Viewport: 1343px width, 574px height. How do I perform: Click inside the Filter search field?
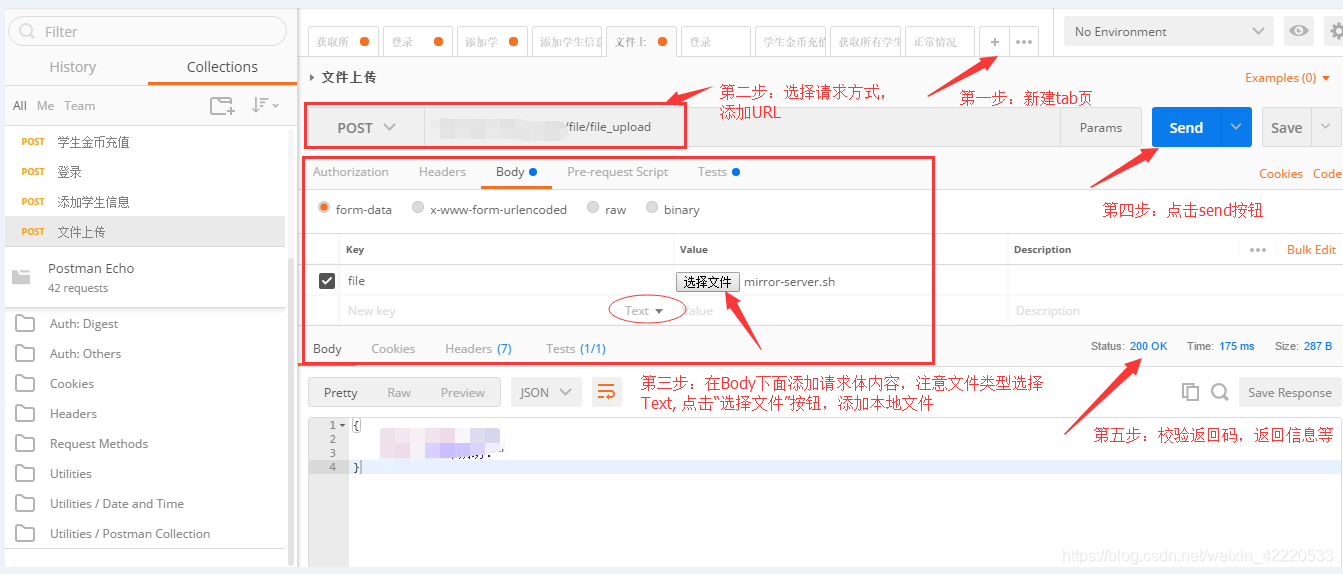point(148,31)
